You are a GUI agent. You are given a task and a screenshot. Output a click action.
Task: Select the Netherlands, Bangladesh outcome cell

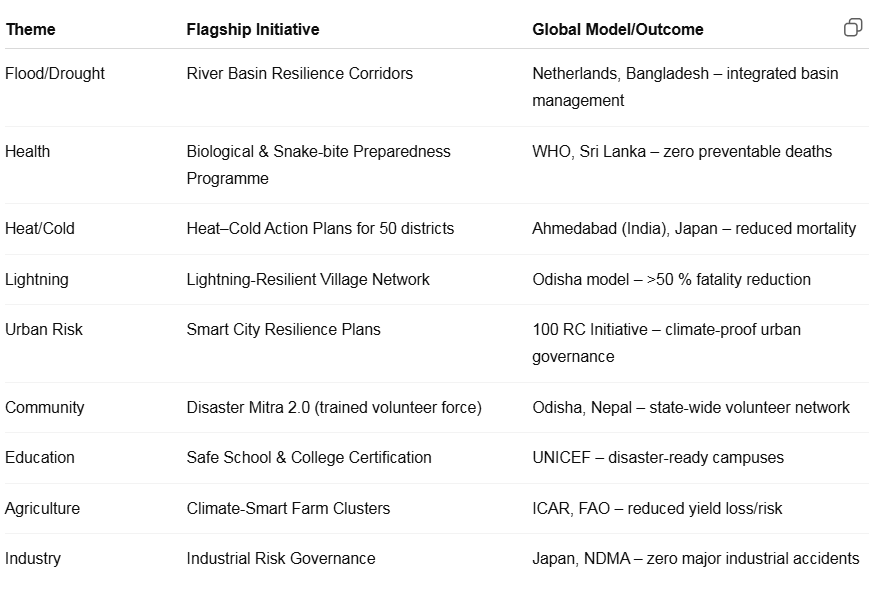pyautogui.click(x=685, y=87)
